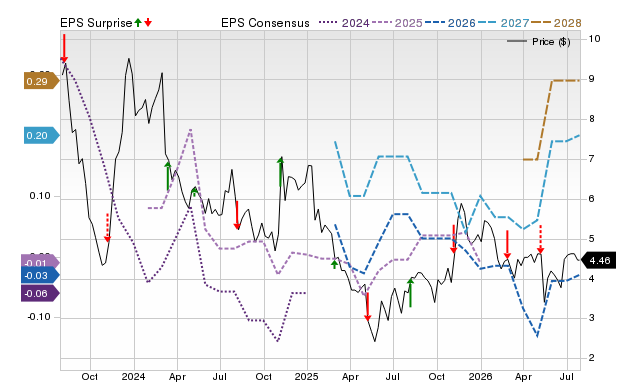Image resolution: width=640 pixels, height=382 pixels.
Task: Click the red surprise arrow near November 2025
Action: point(453,239)
